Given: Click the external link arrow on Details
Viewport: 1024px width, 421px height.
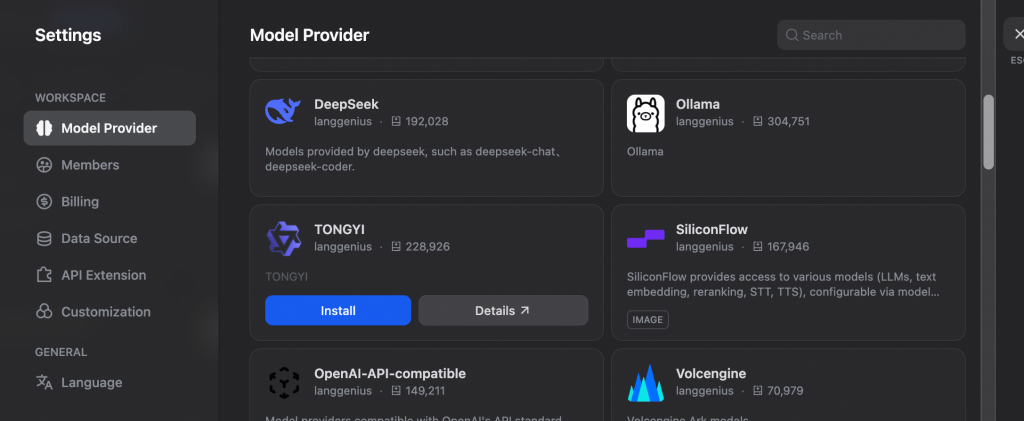Looking at the screenshot, I should 525,311.
